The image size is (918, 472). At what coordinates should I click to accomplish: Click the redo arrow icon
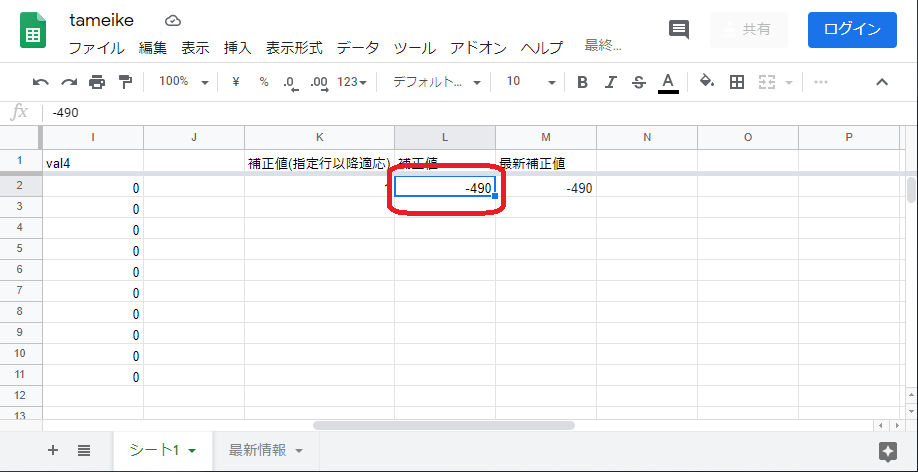[x=68, y=82]
